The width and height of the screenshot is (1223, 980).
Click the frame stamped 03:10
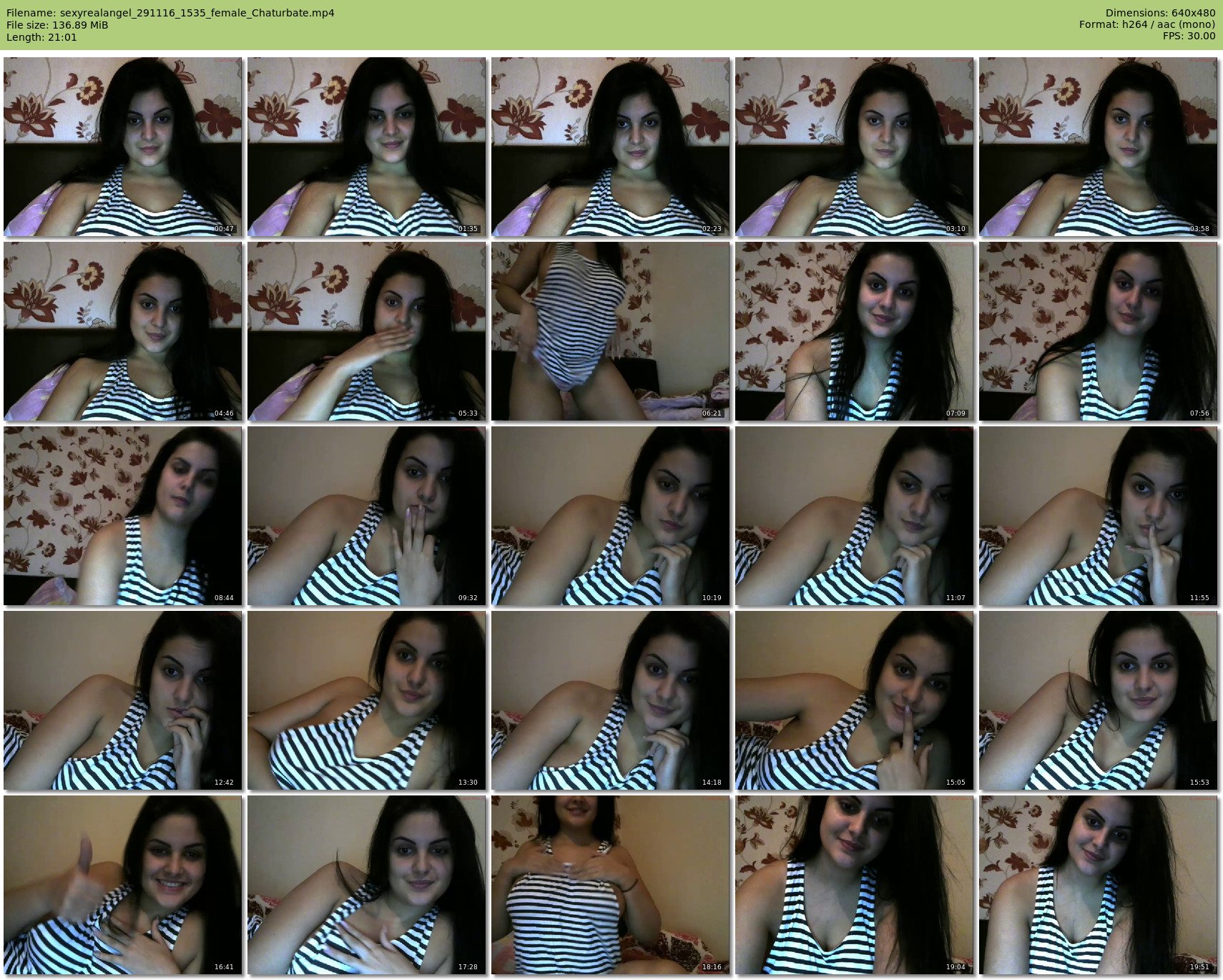coord(854,147)
